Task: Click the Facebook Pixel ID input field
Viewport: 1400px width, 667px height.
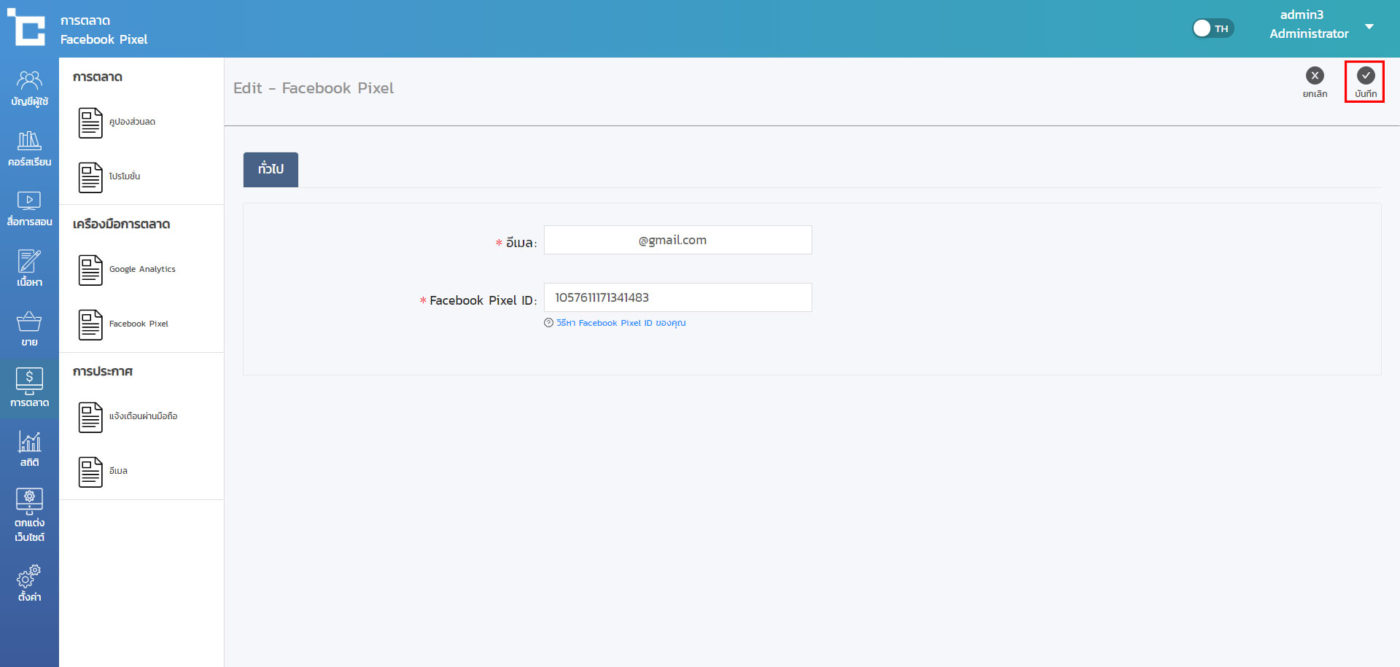Action: 677,298
